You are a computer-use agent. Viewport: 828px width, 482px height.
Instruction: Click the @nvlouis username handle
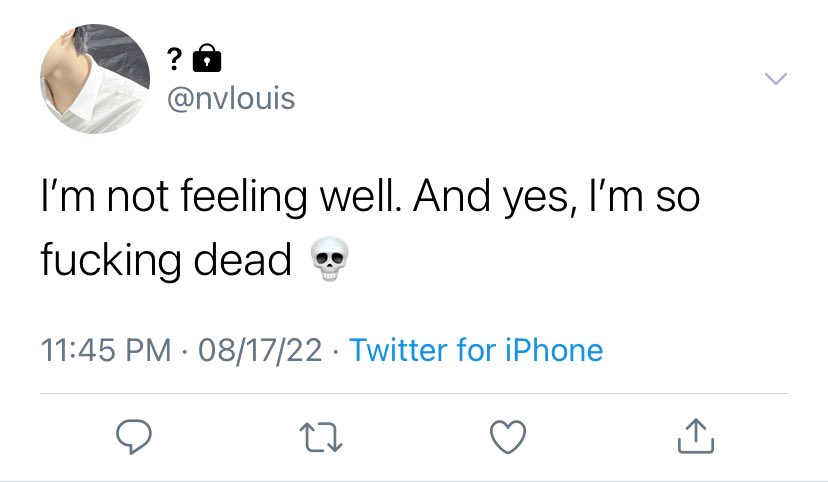(228, 99)
